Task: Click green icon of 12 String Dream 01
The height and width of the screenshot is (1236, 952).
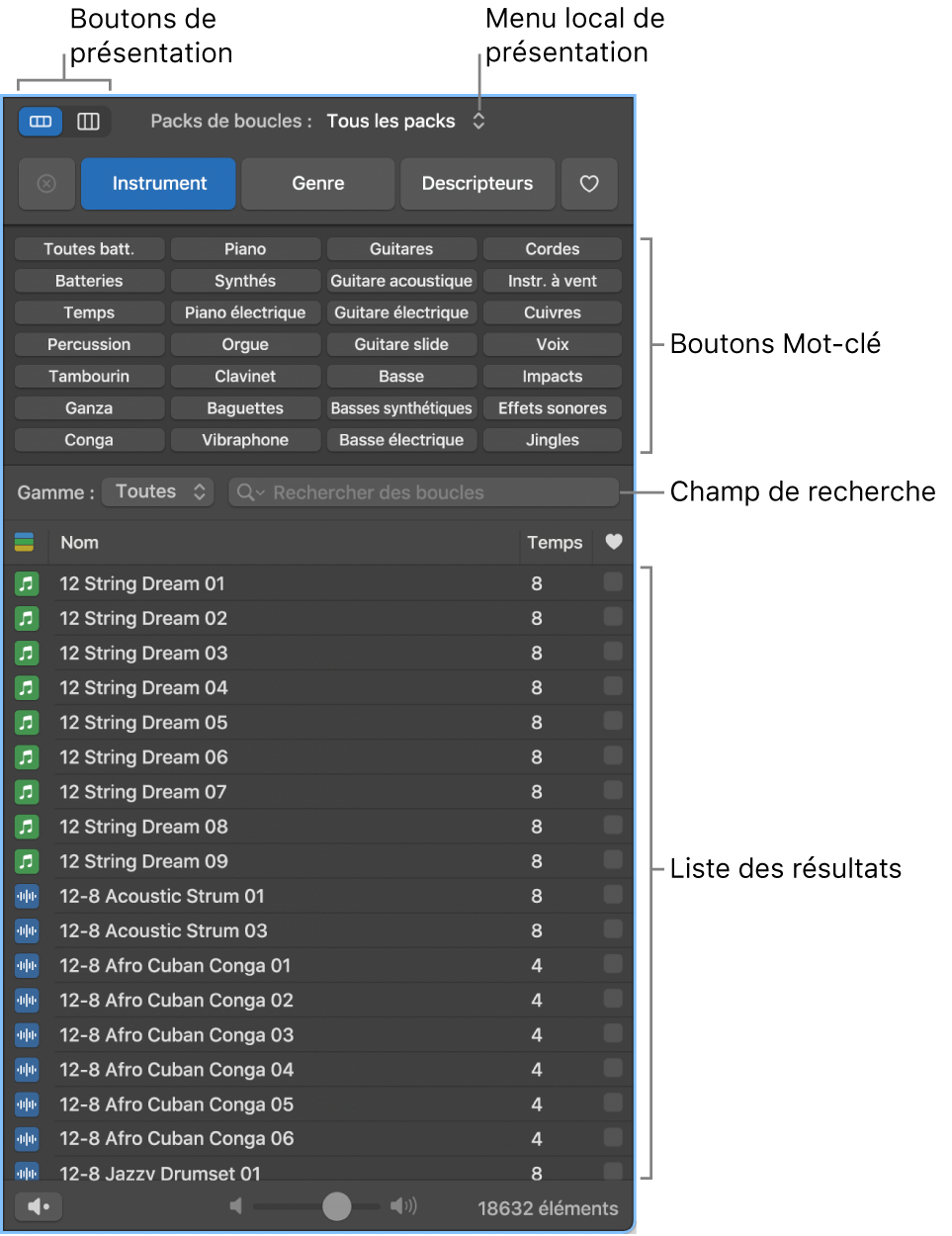Action: point(27,583)
